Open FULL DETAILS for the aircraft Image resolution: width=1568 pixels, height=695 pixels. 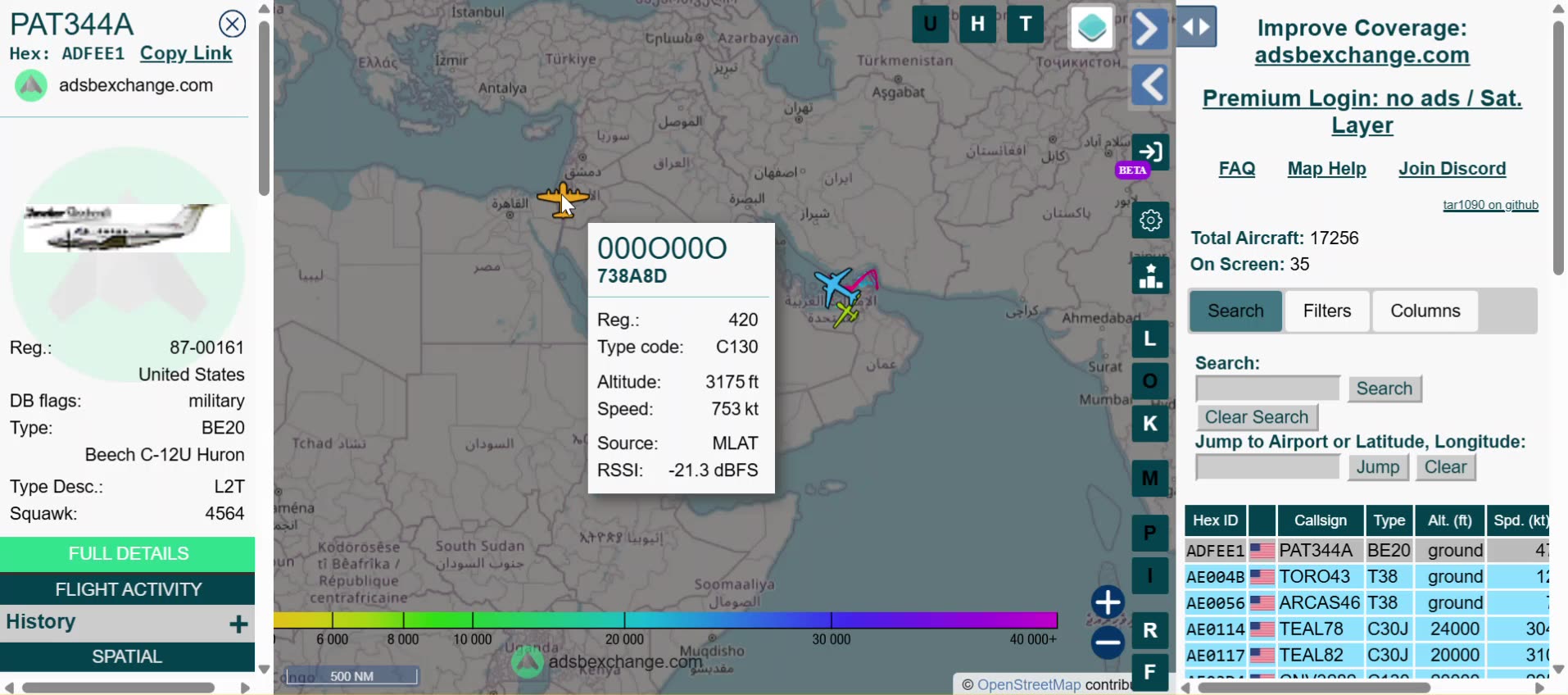(x=128, y=554)
